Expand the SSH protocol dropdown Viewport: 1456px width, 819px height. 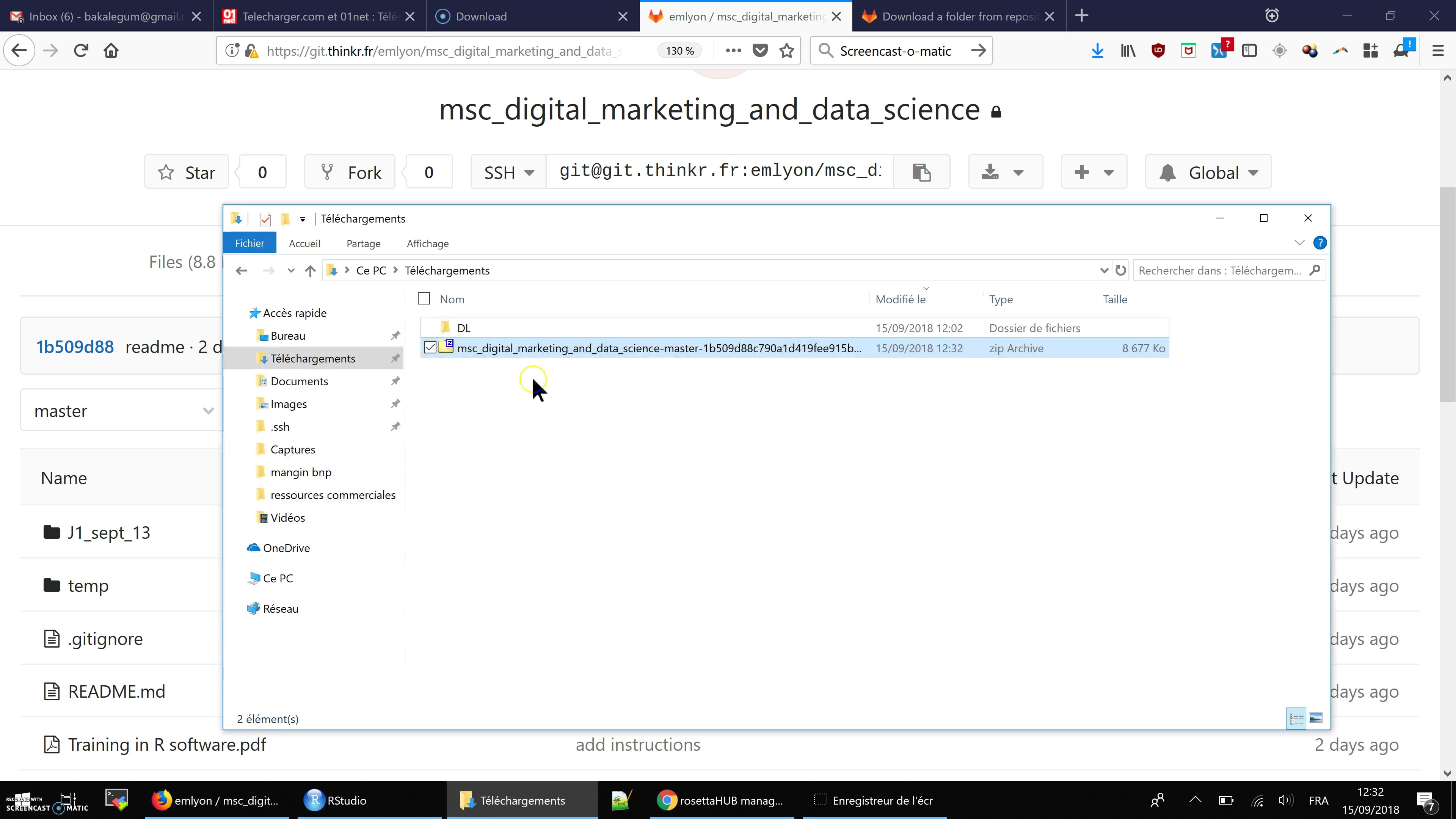508,172
